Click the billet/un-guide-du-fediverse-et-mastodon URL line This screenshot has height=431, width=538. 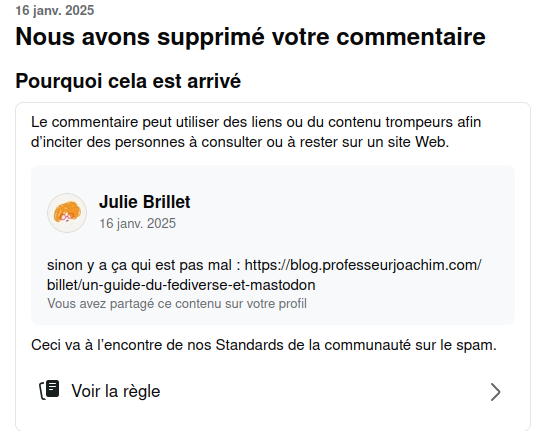pyautogui.click(x=181, y=285)
